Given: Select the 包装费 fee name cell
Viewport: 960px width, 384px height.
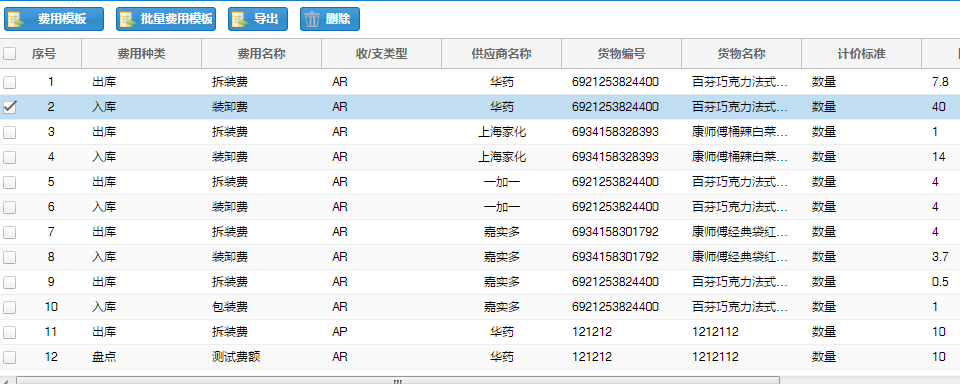Looking at the screenshot, I should click(230, 307).
